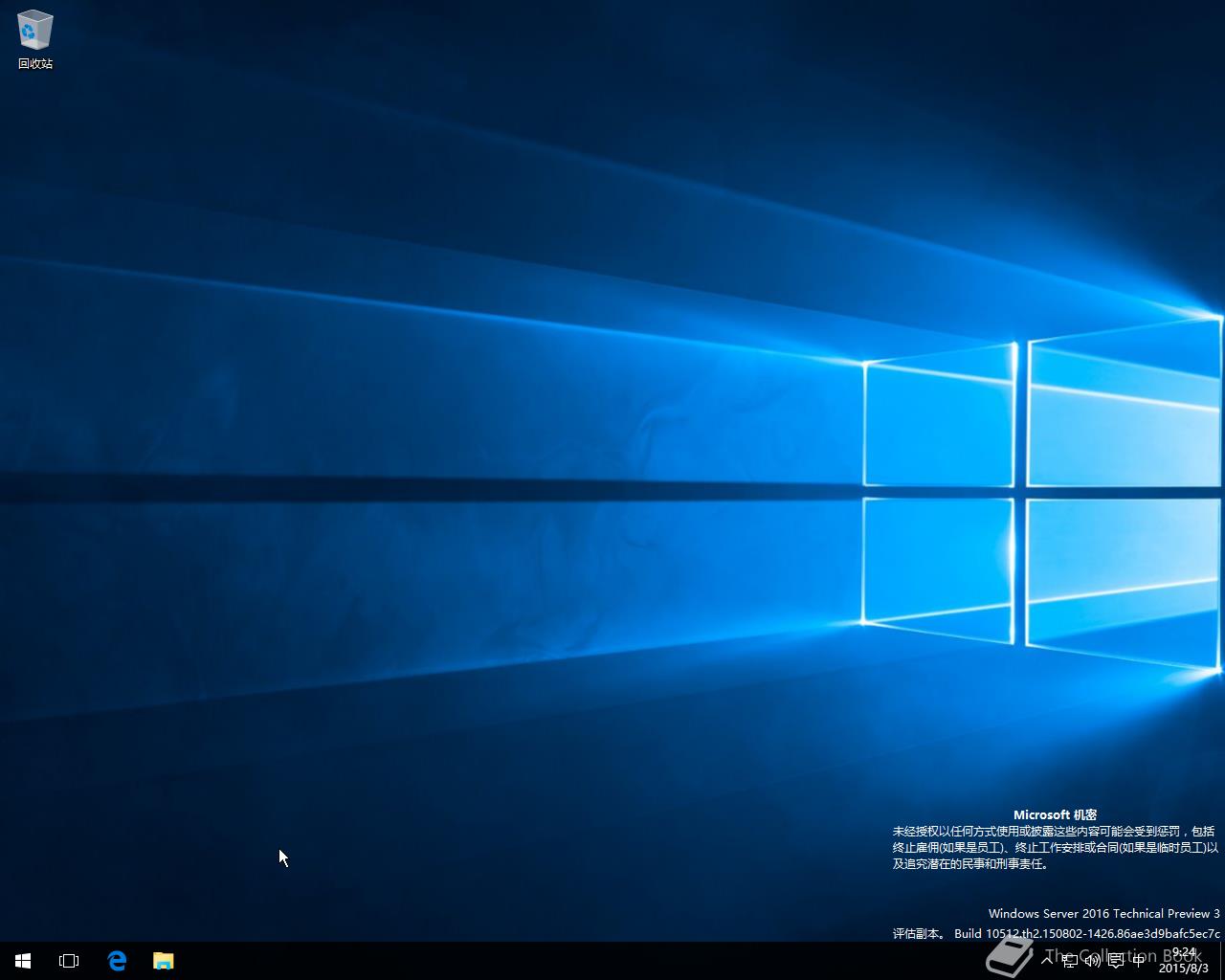Switch the Chinese input method indicator
Viewport: 1225px width, 980px height.
(x=1139, y=961)
